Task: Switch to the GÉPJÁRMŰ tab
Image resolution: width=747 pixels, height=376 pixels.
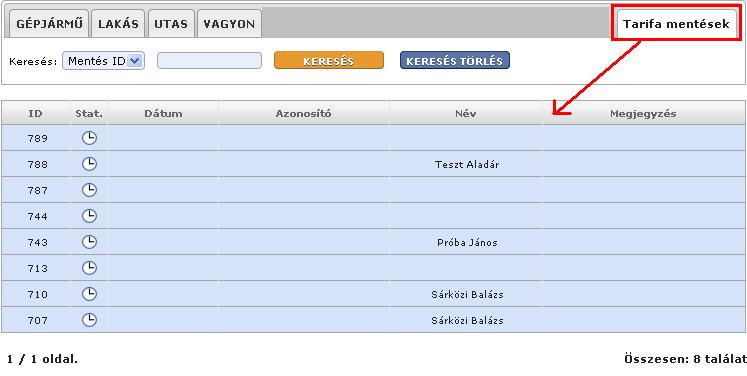Action: coord(46,24)
